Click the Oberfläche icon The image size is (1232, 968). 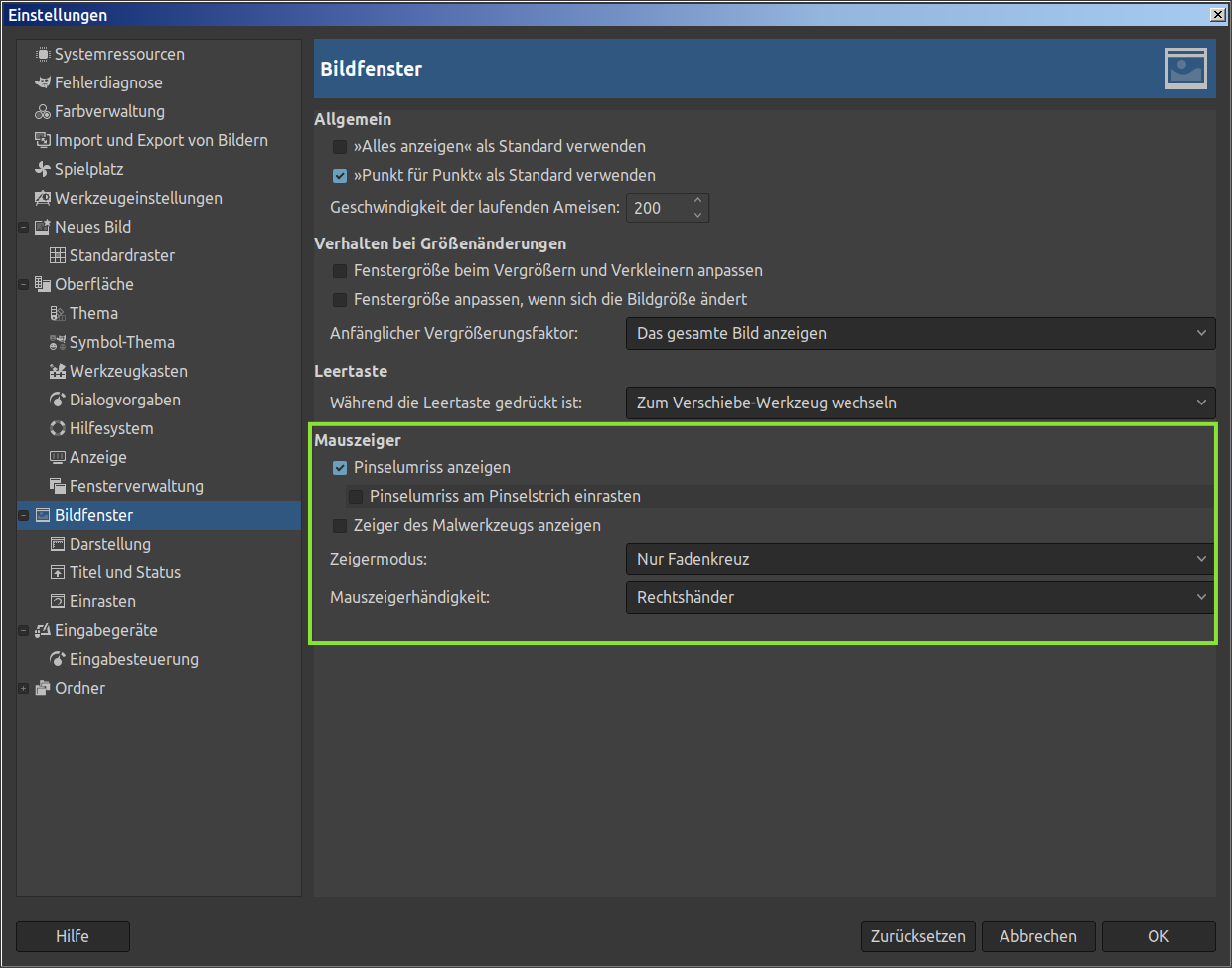[43, 284]
